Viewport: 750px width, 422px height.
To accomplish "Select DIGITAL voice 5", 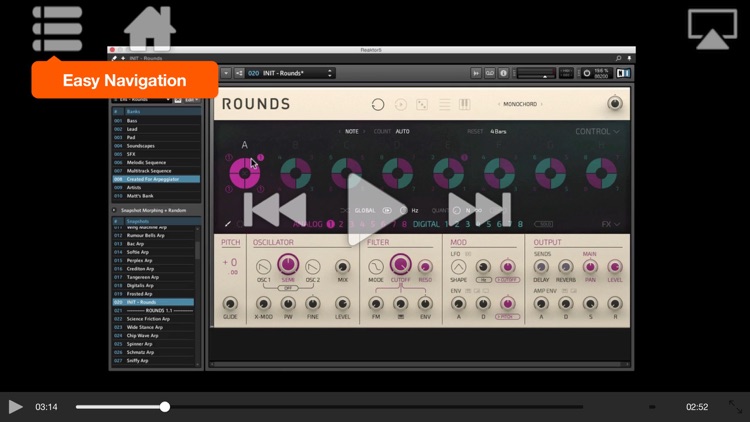I will [x=489, y=224].
